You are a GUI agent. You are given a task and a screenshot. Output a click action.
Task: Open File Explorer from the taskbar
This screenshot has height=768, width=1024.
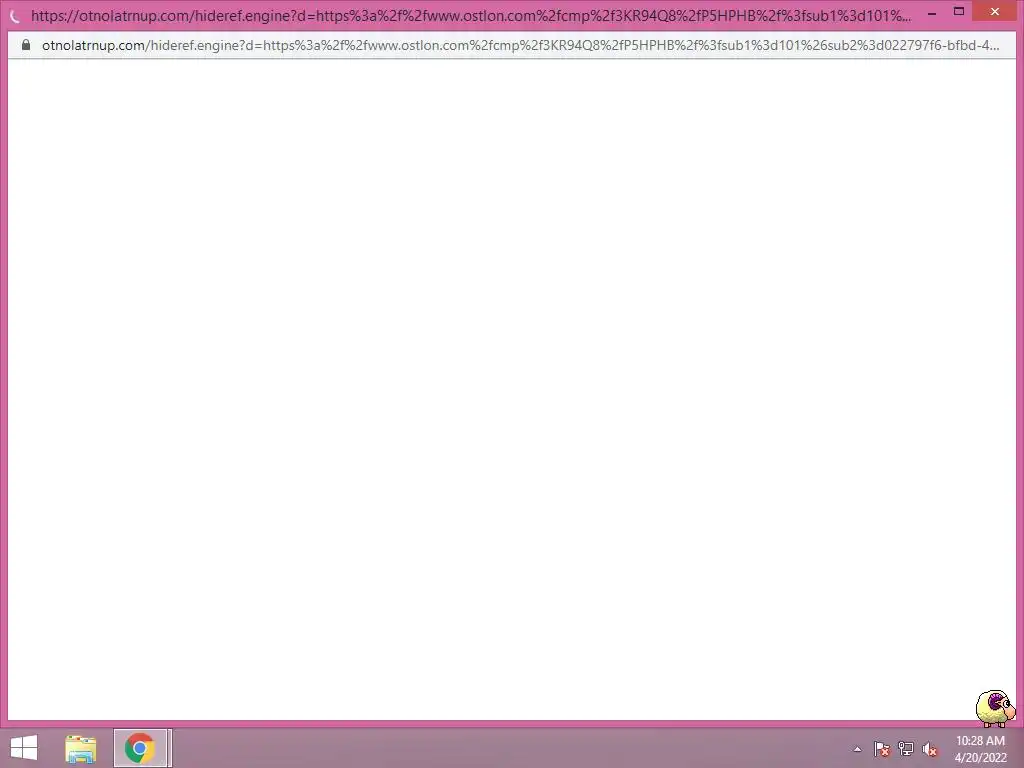[81, 748]
